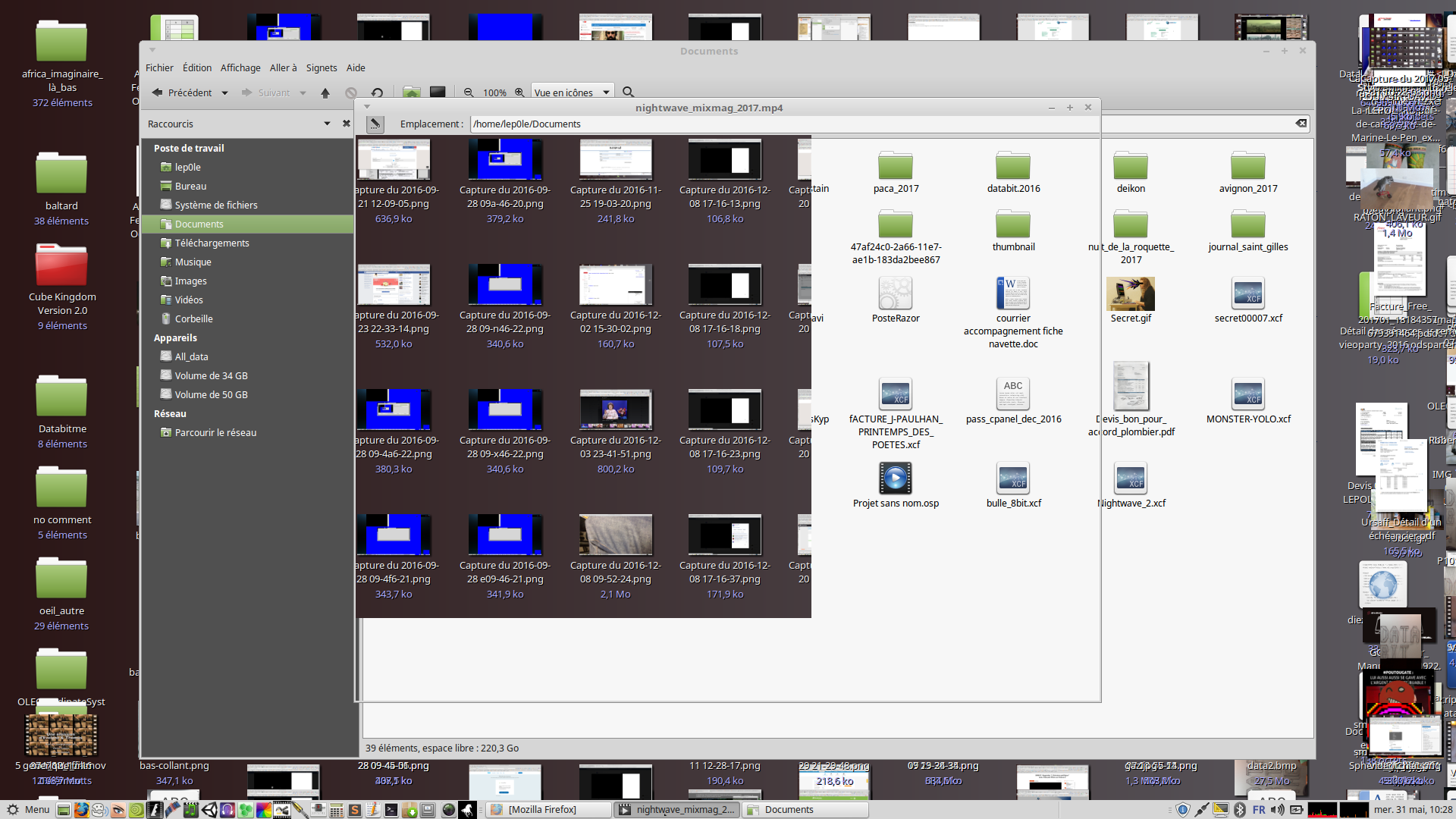1456x819 pixels.
Task: Open the home folder toolbar icon
Action: 411,93
